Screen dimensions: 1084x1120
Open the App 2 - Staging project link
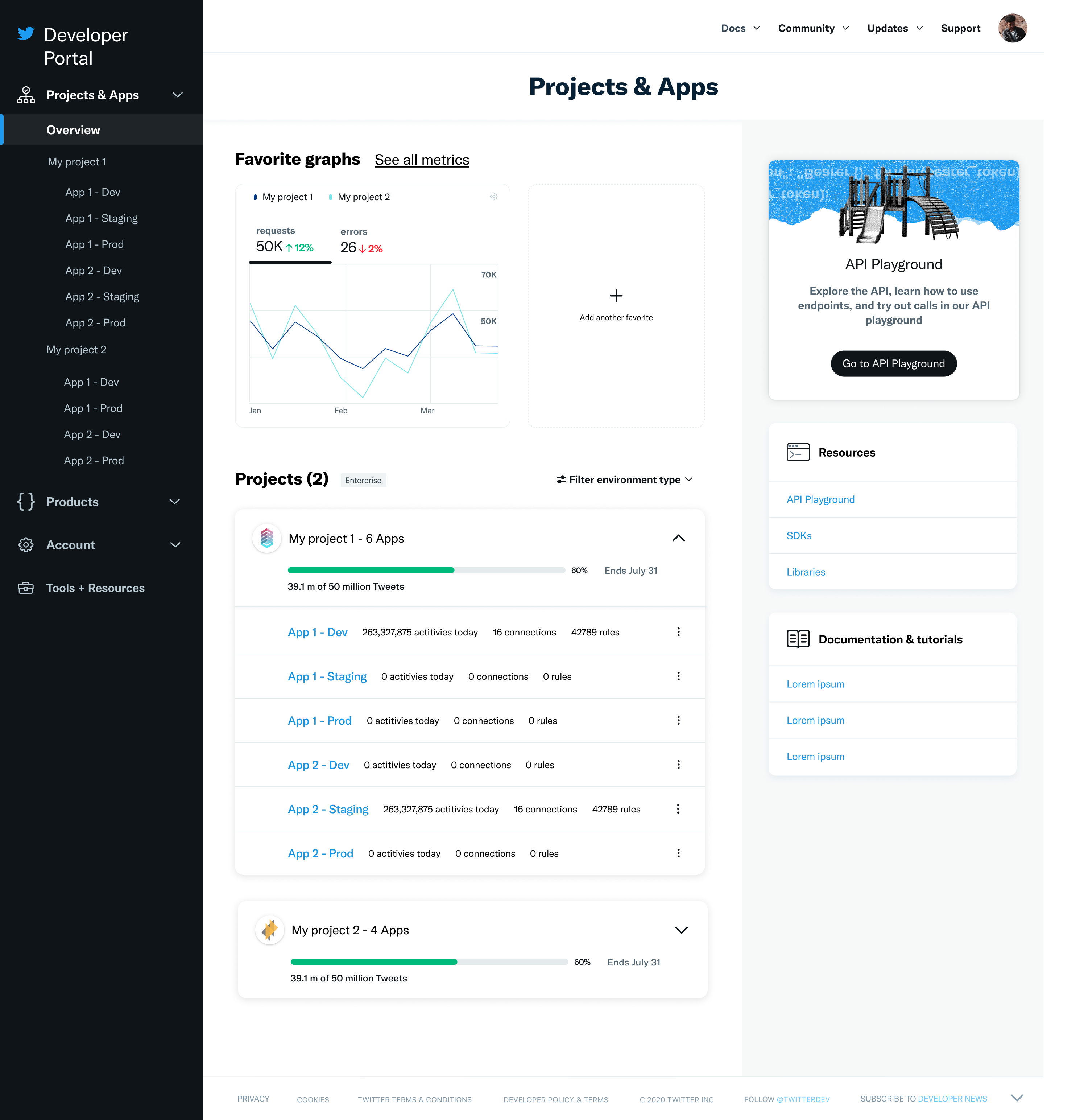[x=328, y=809]
